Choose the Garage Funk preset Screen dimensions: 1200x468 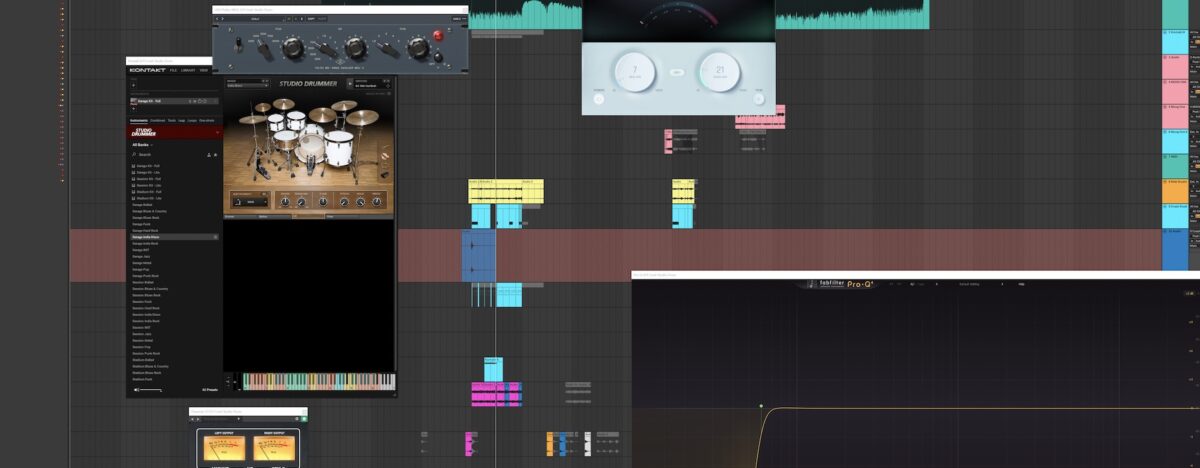click(143, 224)
